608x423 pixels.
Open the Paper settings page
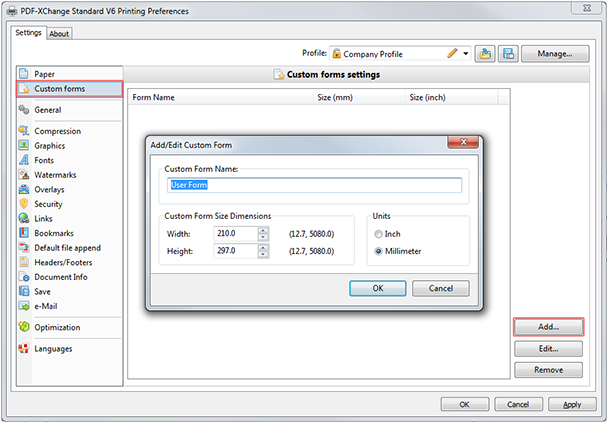(70, 74)
